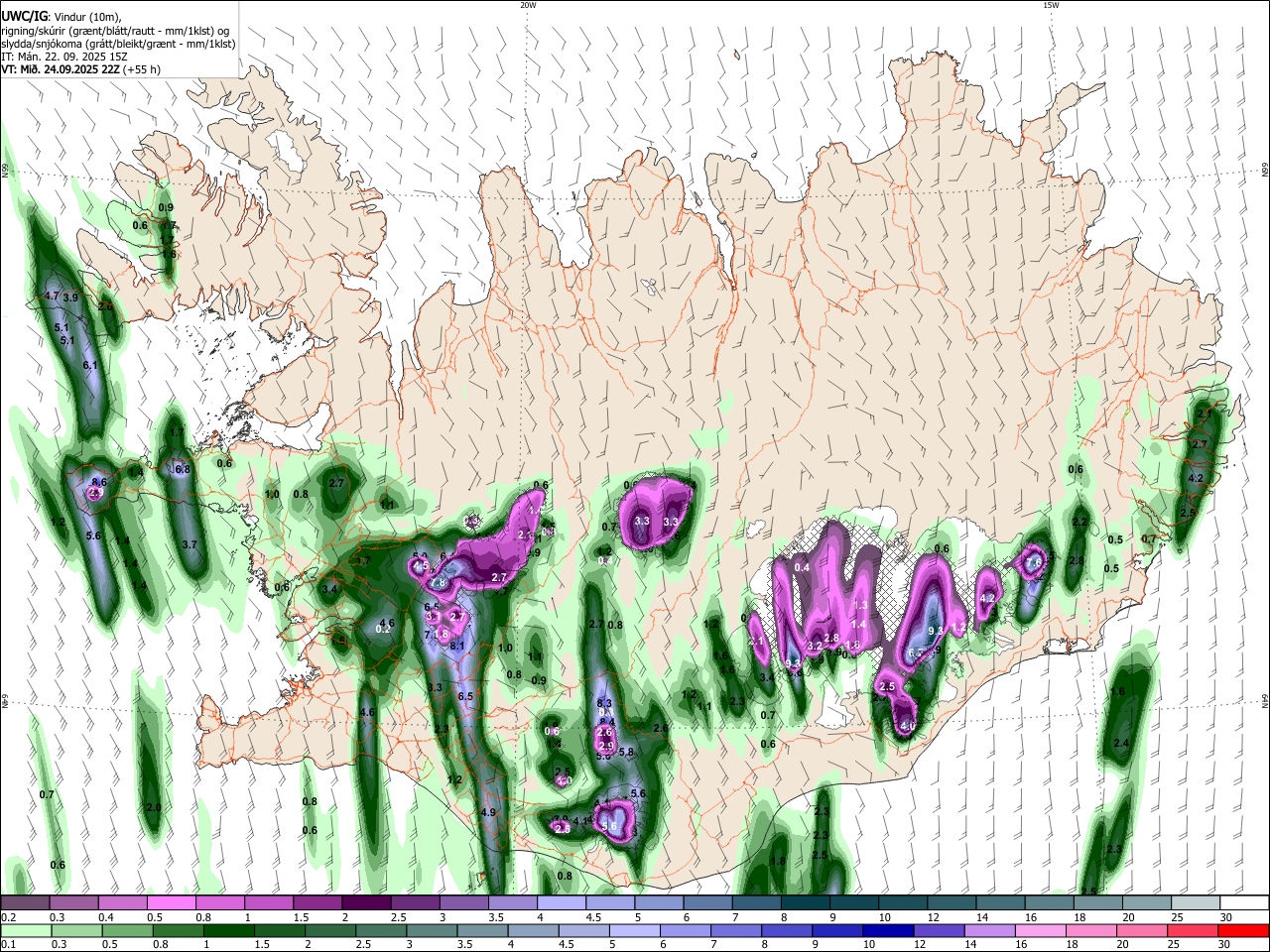Click the 'rigning/skúrir' legend description line
The width and height of the screenshot is (1270, 952).
[x=117, y=30]
